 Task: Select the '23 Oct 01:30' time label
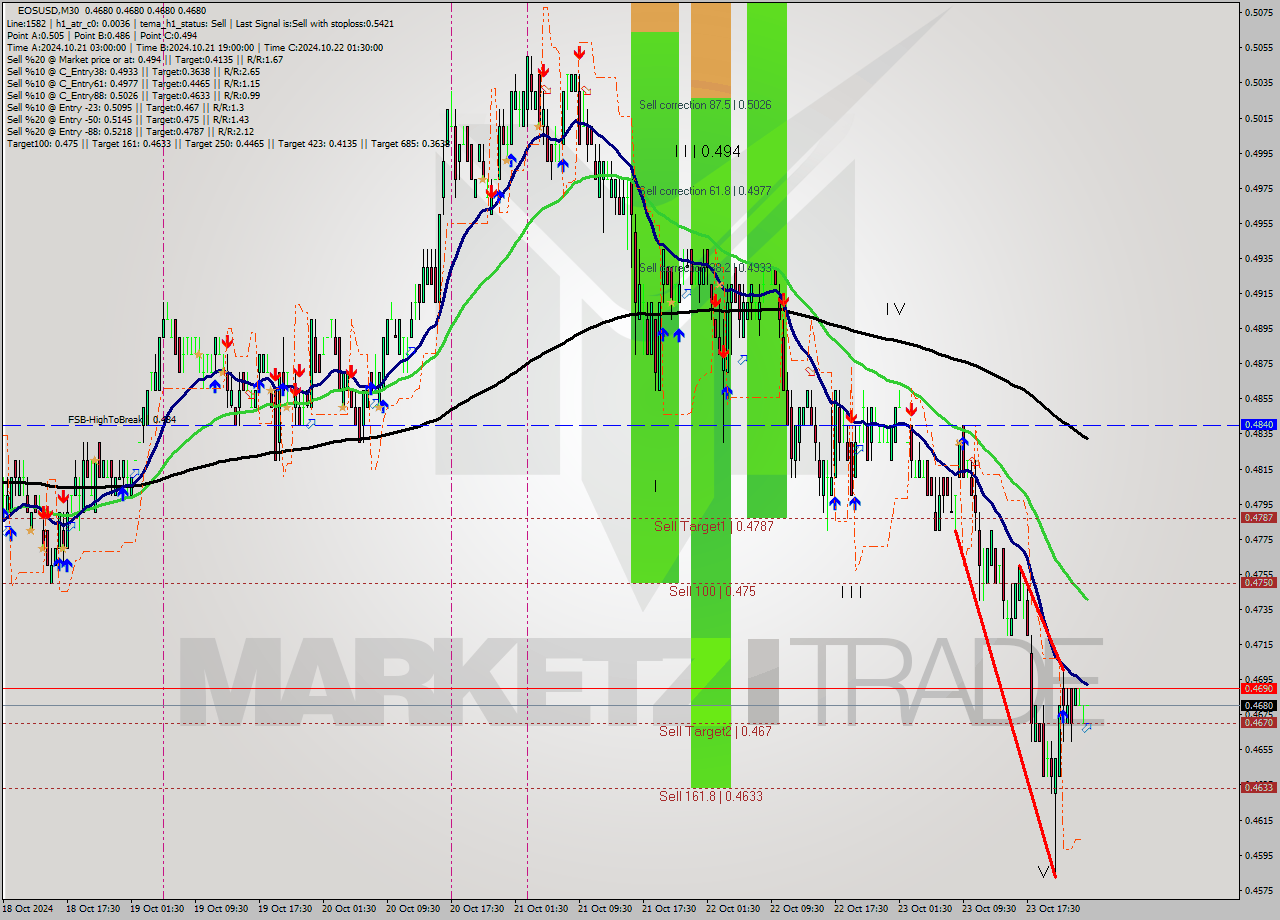point(924,909)
